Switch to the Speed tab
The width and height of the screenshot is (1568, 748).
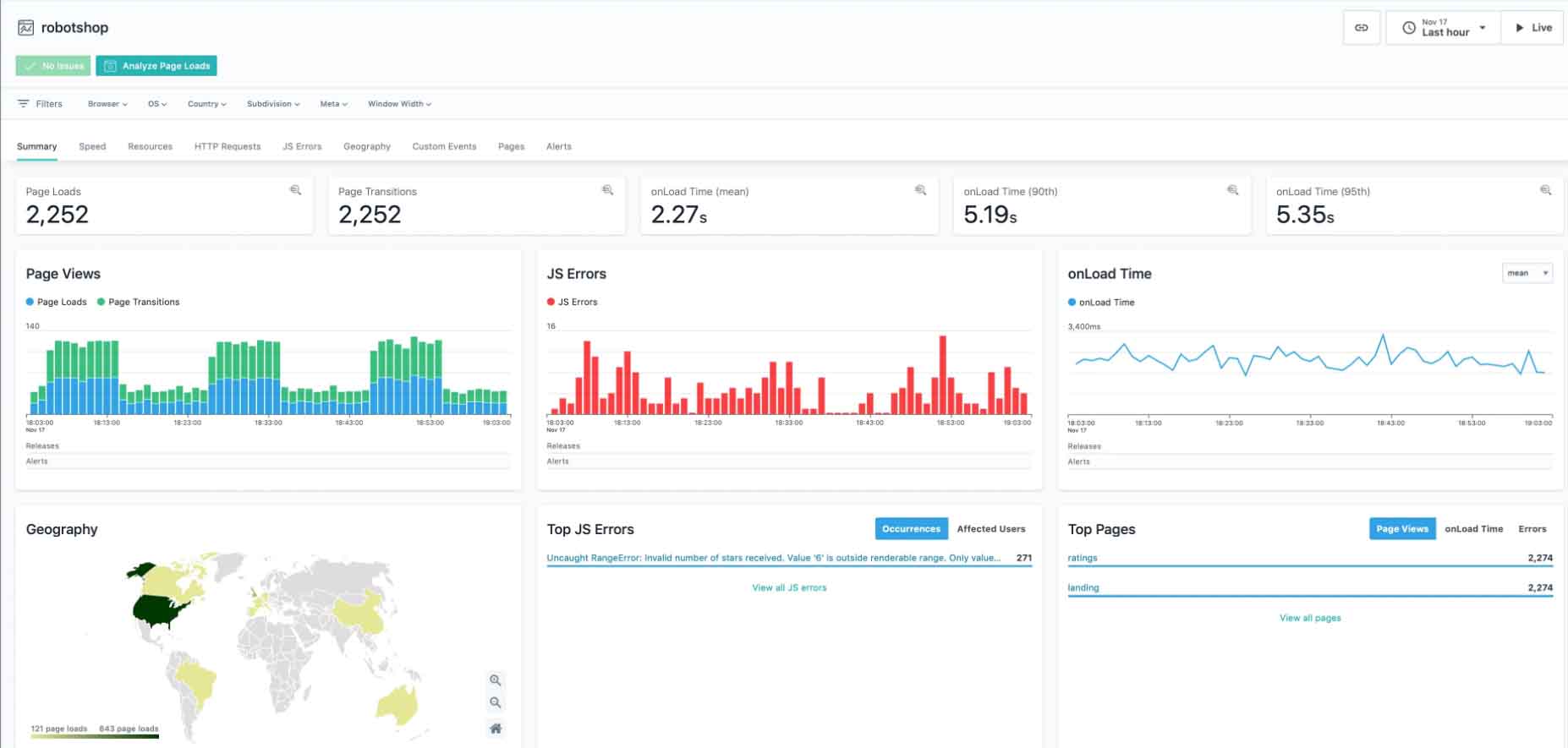click(x=92, y=146)
